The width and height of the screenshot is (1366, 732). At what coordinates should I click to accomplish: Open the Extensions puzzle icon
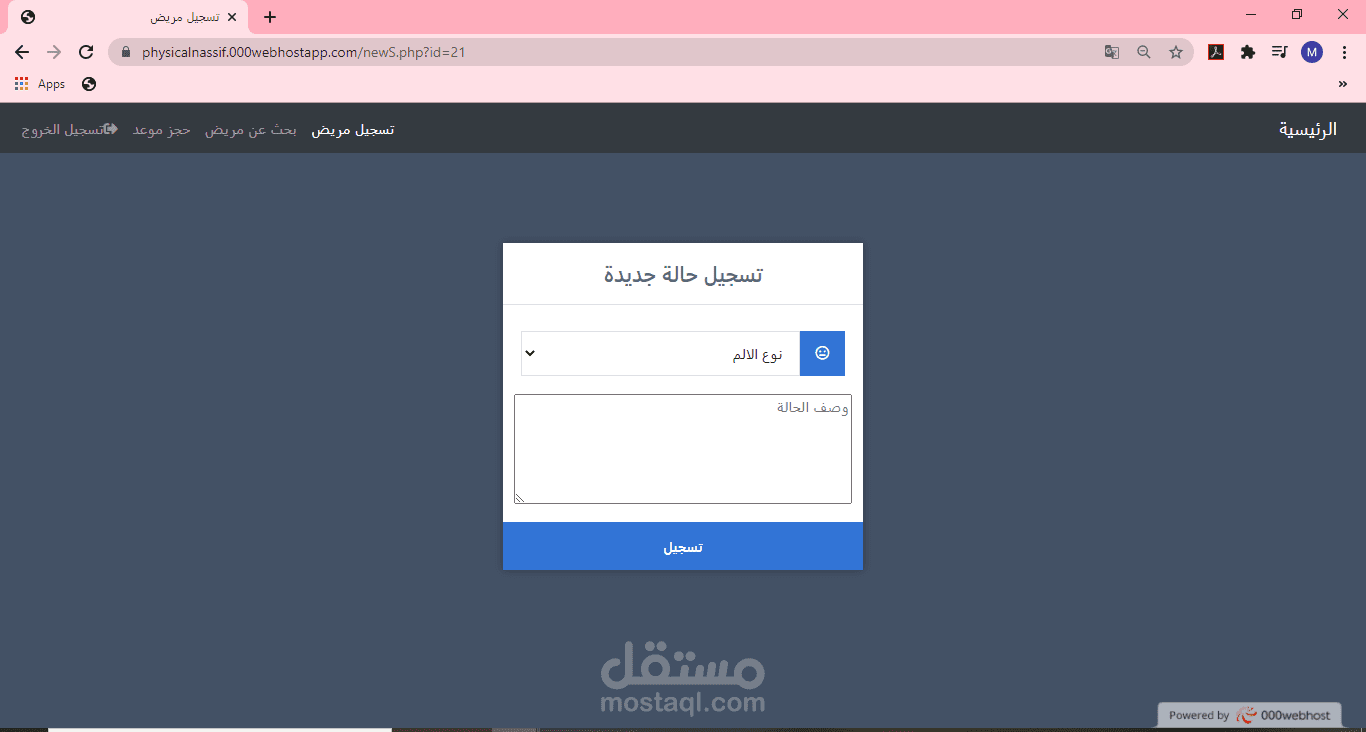coord(1248,52)
